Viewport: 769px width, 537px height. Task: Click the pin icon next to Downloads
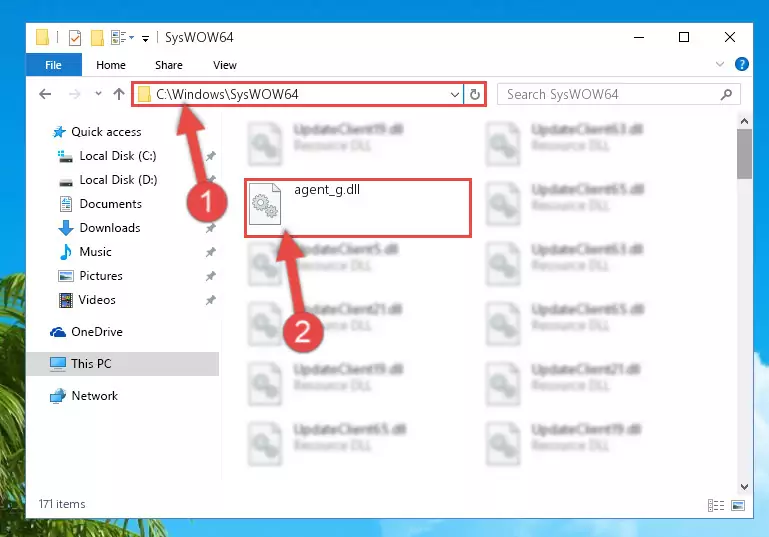210,228
